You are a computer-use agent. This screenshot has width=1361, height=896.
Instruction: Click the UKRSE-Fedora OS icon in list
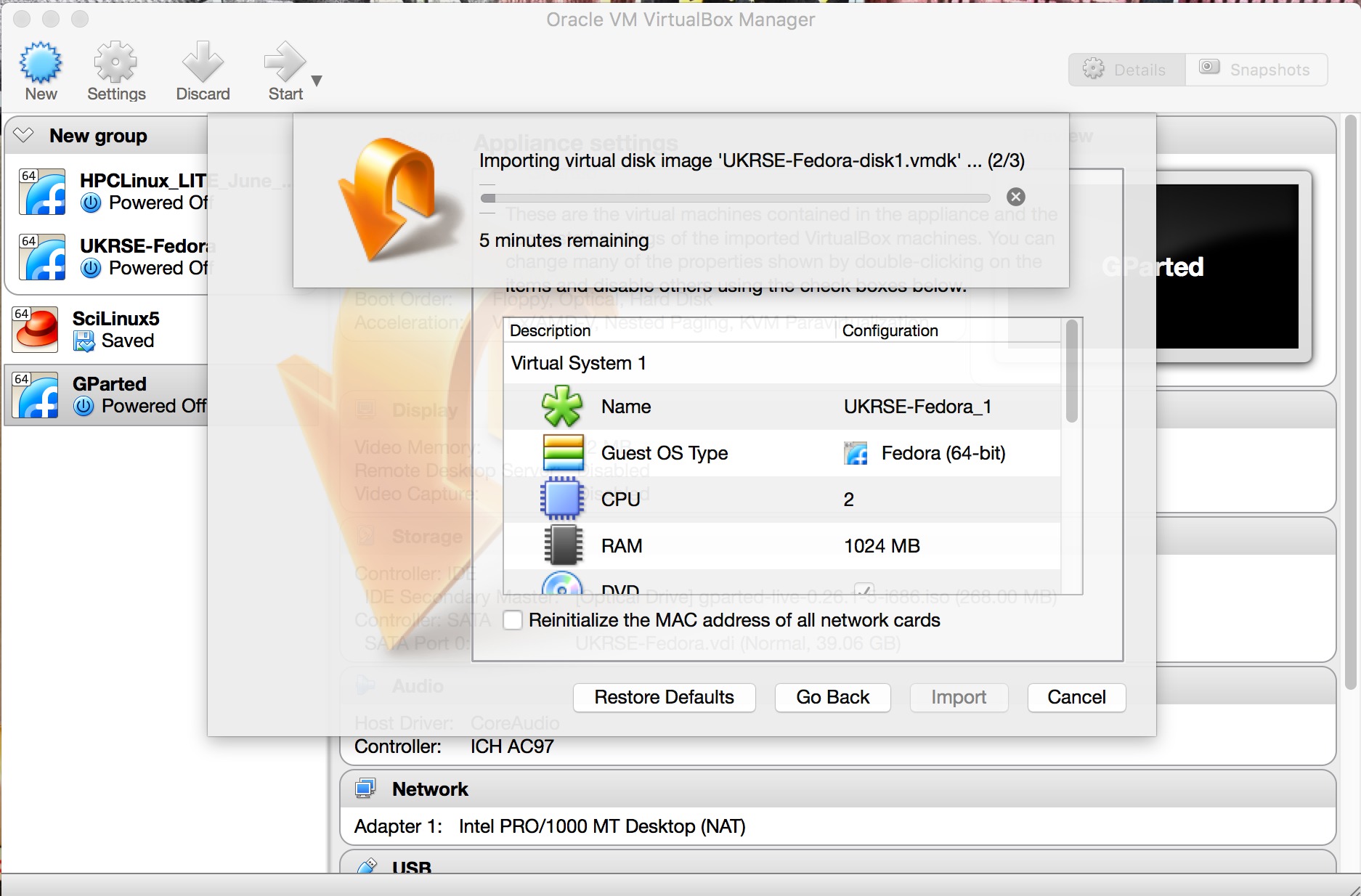point(41,257)
